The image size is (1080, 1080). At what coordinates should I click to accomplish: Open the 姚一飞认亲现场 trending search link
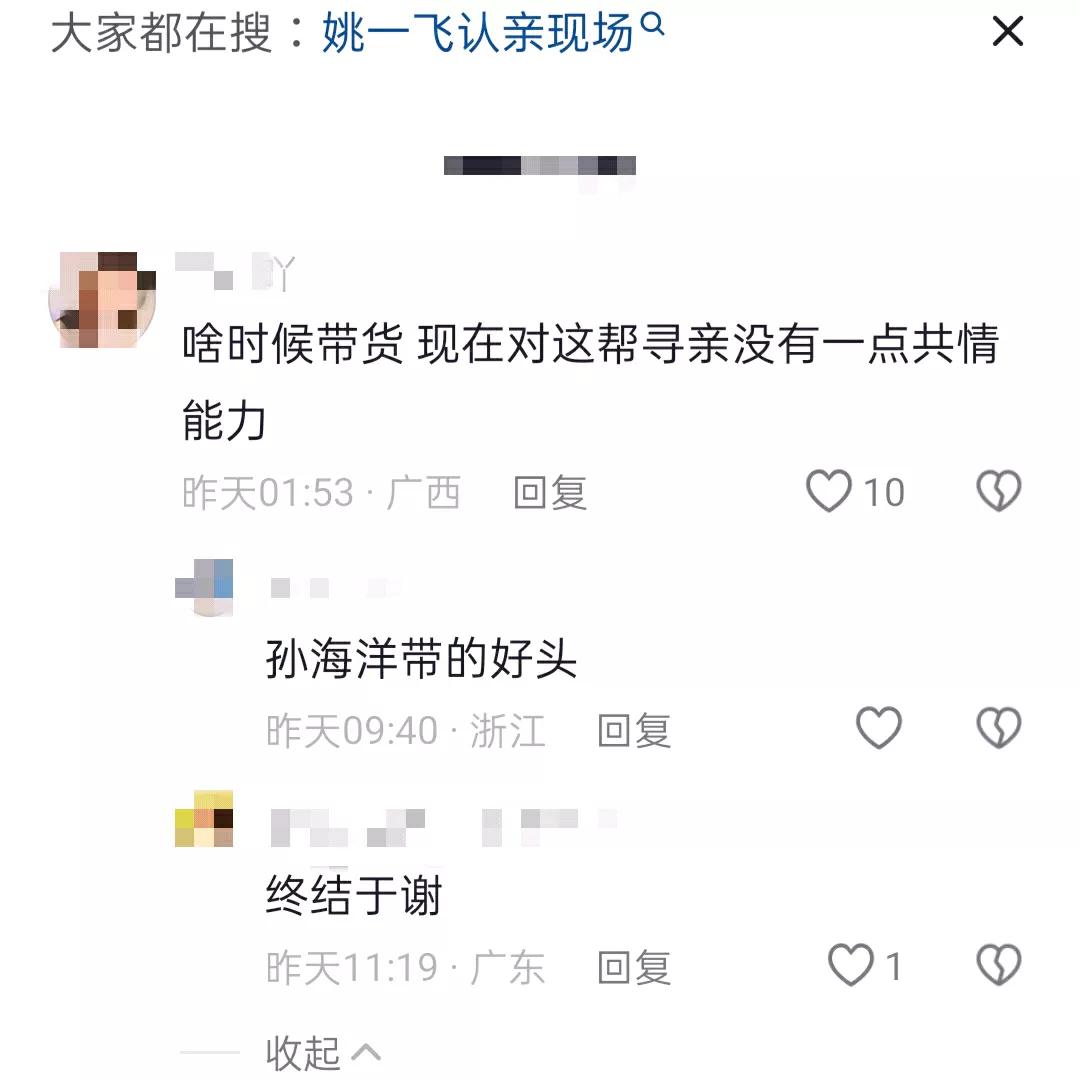point(477,33)
